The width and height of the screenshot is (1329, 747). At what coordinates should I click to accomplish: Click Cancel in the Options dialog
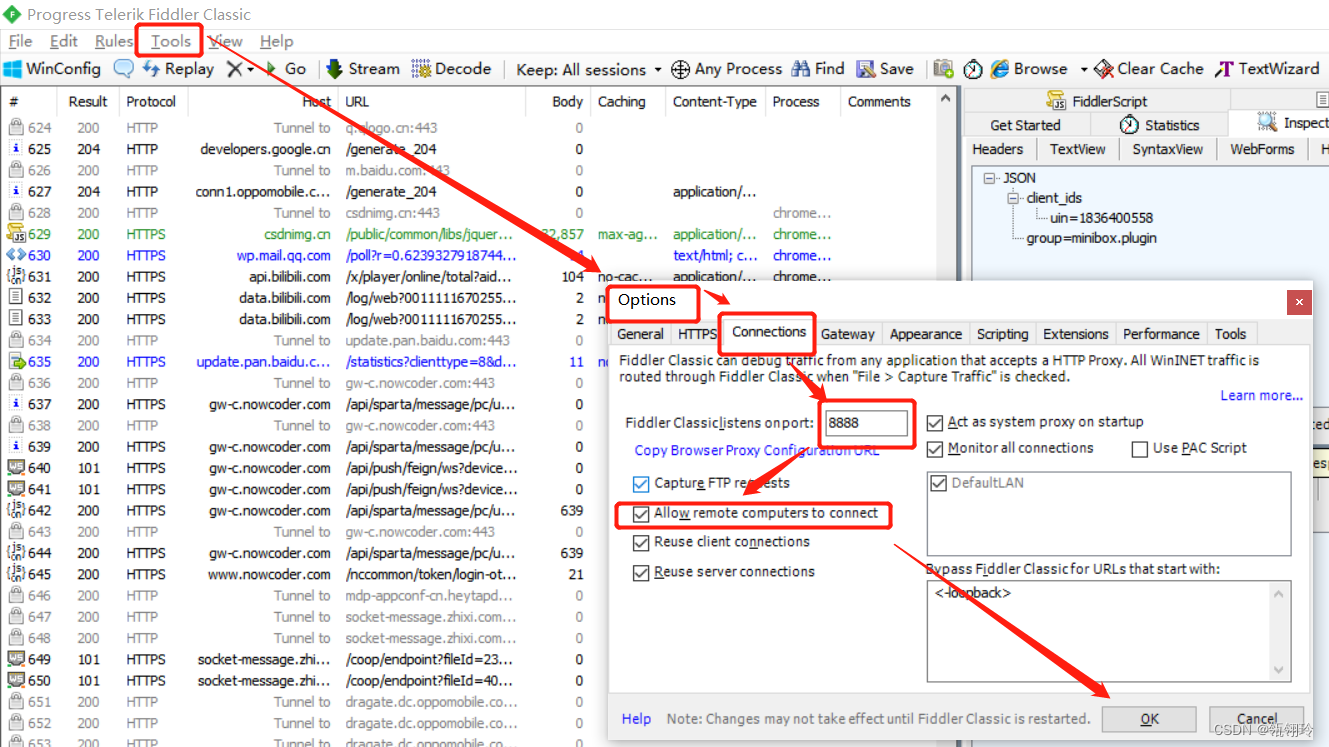pos(1256,719)
